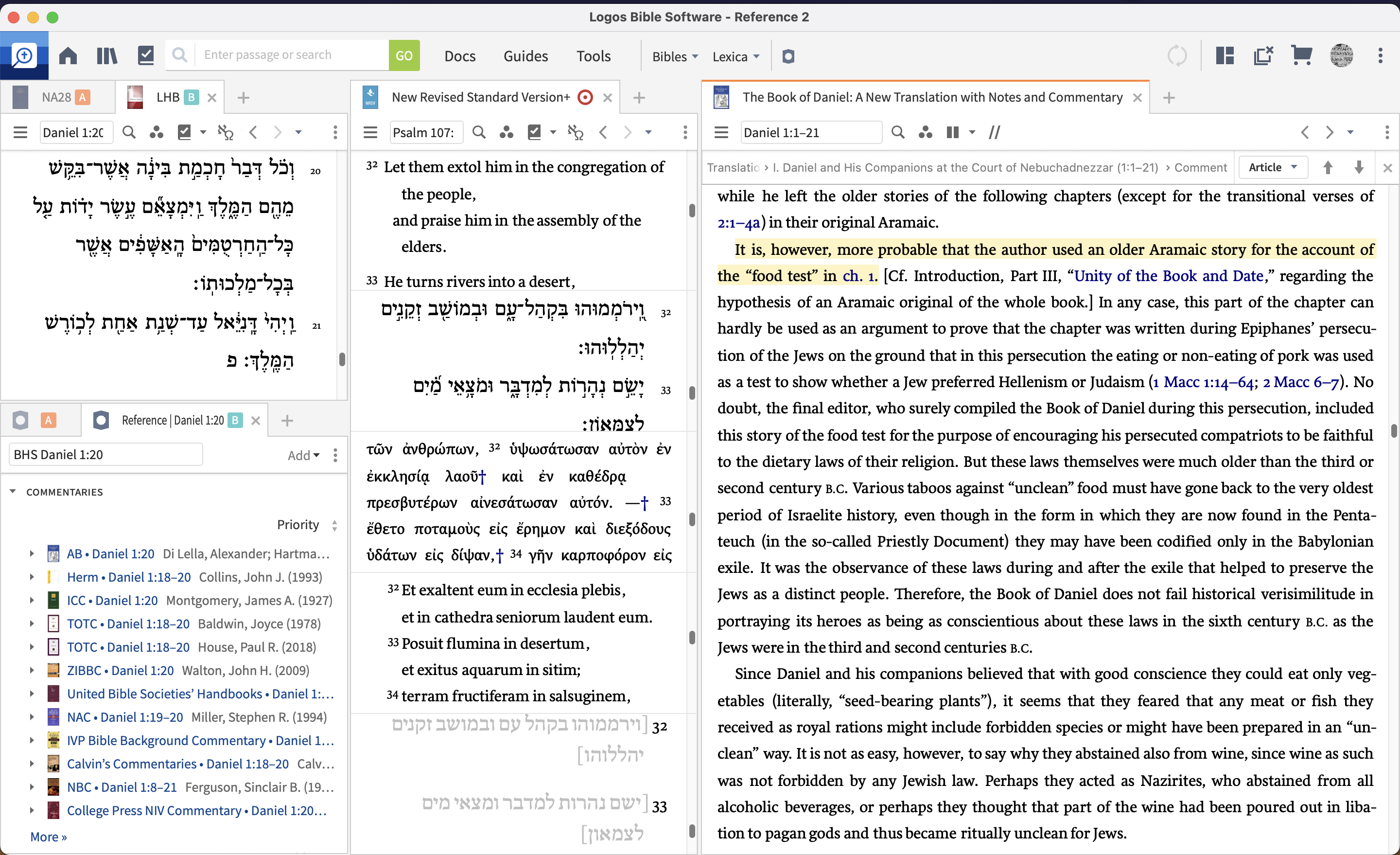
Task: Open LHB panel visual filters icon
Action: [156, 132]
